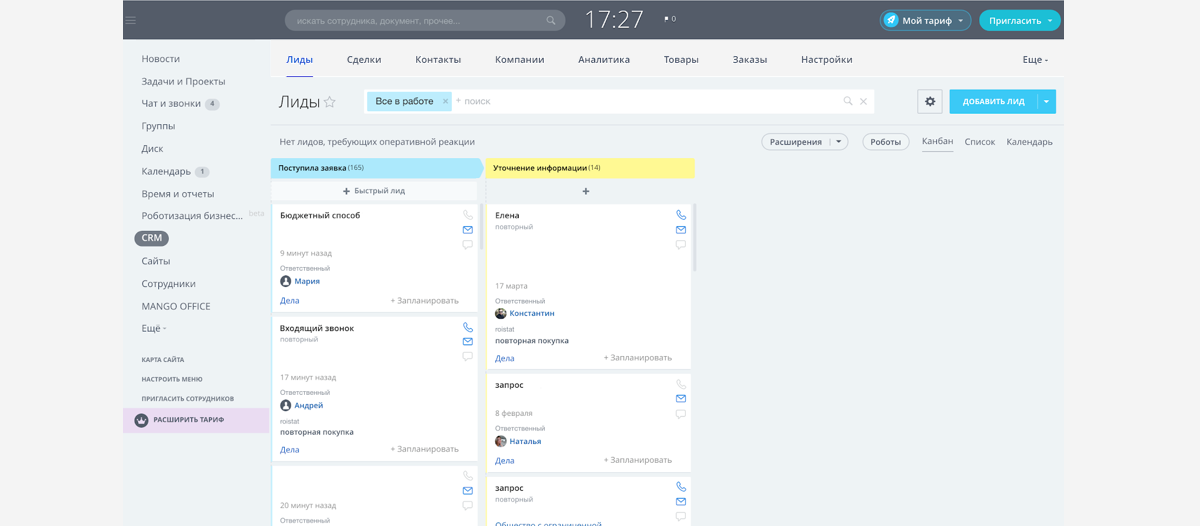
Task: Click the magnifier in the global search bar
Action: (551, 20)
